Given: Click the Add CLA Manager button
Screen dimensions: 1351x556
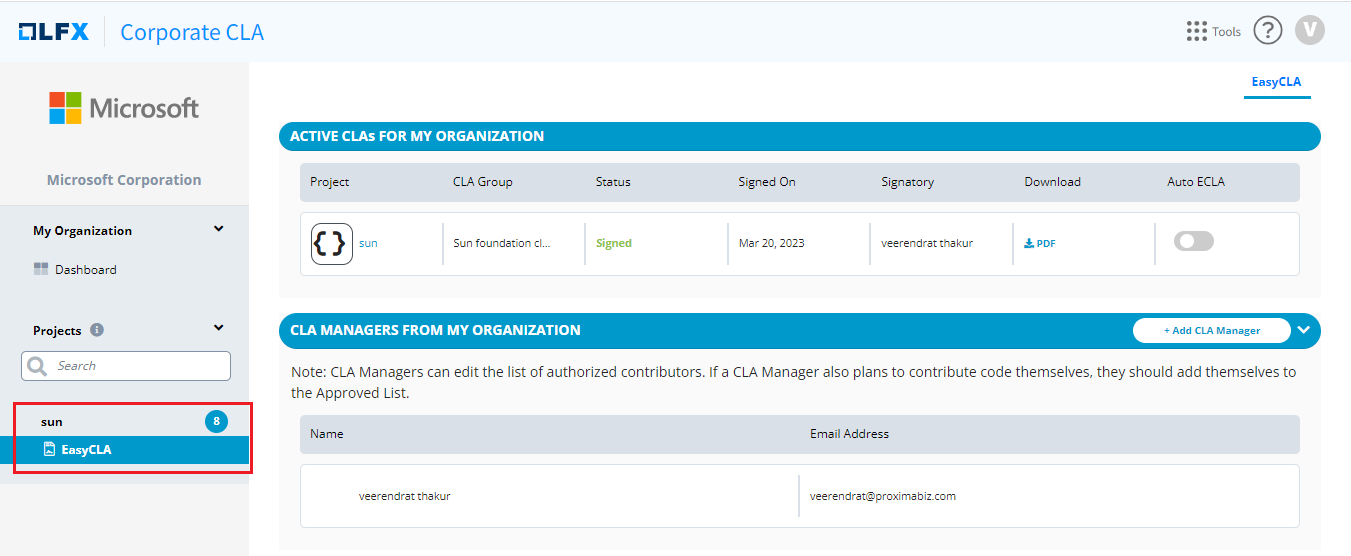Looking at the screenshot, I should click(x=1211, y=330).
